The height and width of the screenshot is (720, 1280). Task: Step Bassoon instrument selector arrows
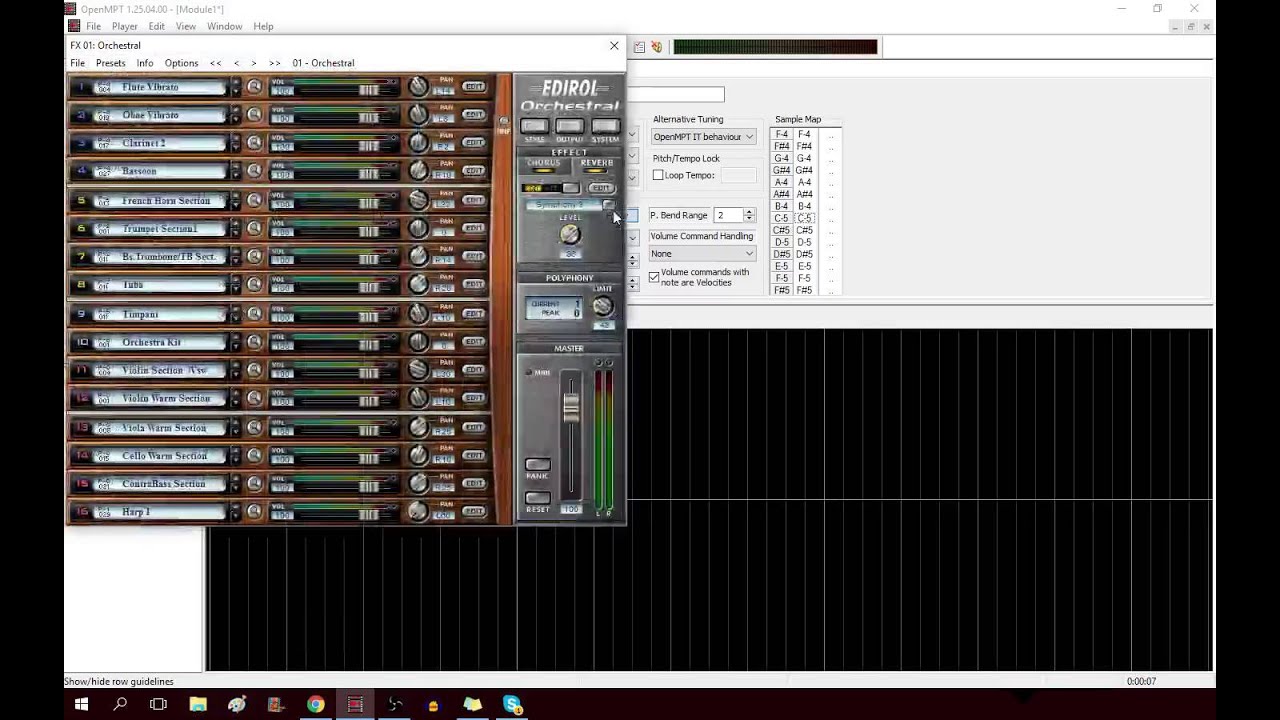pyautogui.click(x=236, y=171)
